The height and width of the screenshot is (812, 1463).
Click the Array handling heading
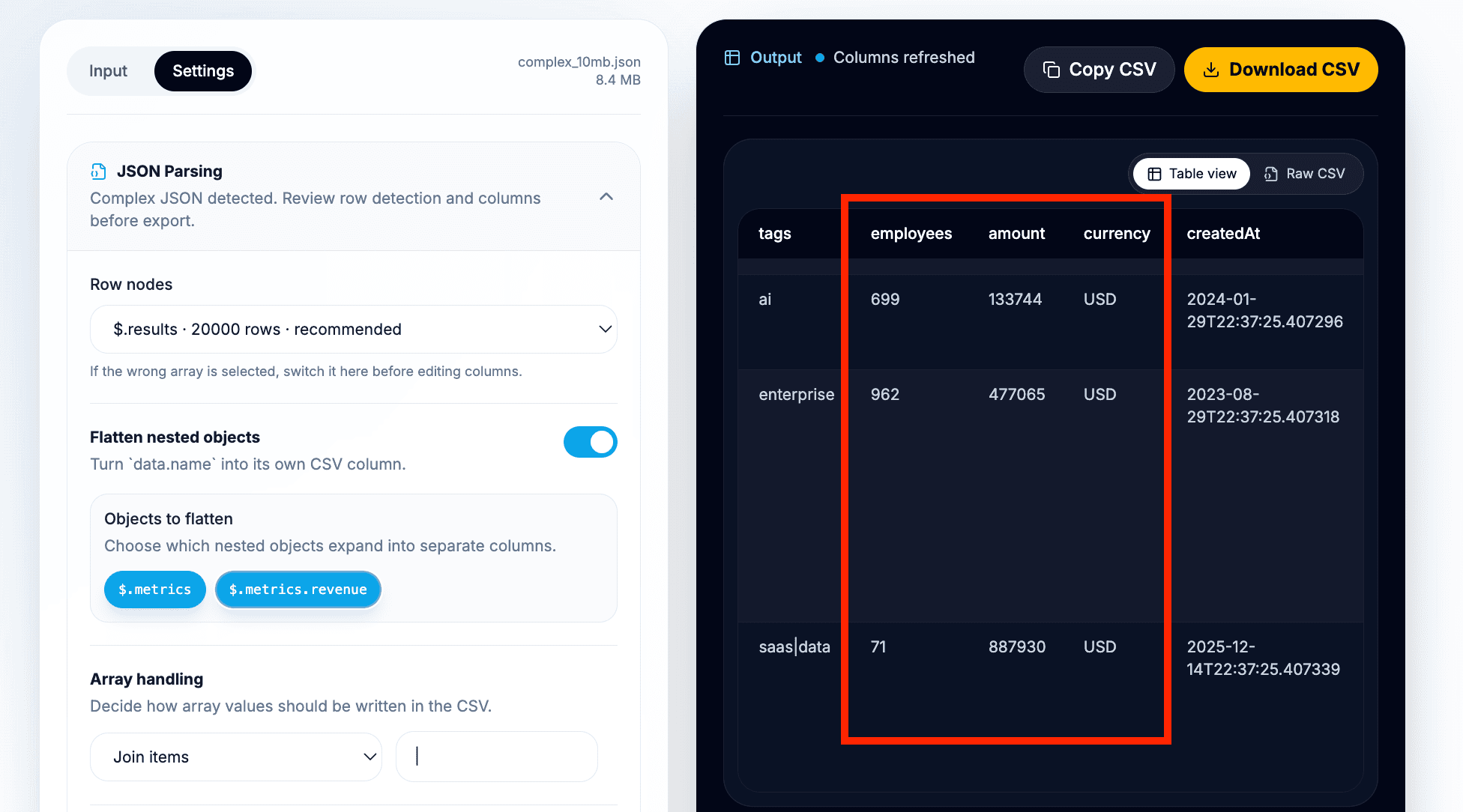[147, 679]
